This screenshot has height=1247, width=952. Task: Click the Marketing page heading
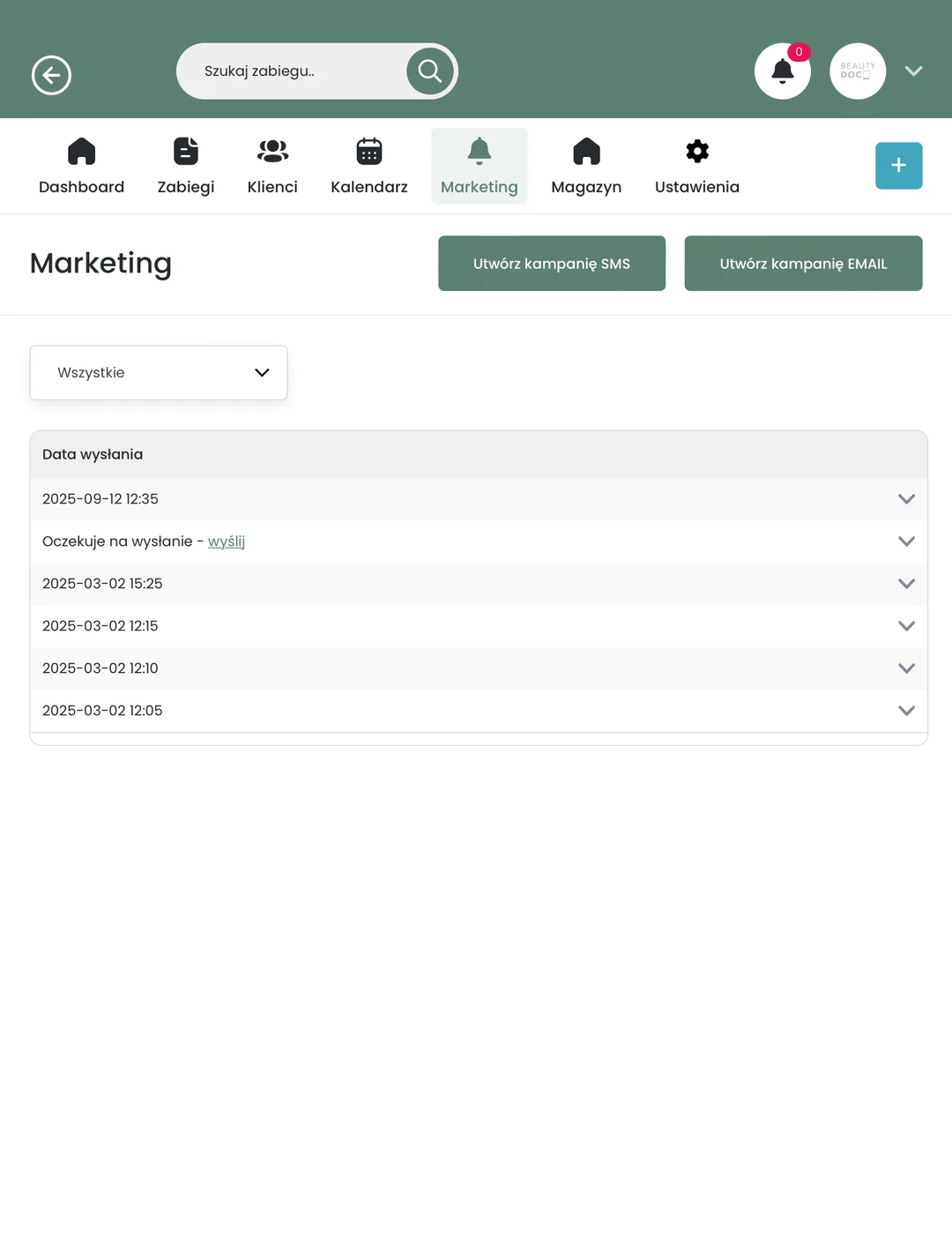100,264
